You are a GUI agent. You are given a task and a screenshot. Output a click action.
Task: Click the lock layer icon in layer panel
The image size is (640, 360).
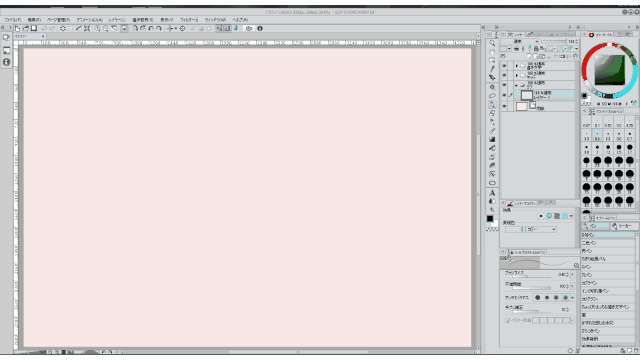click(536, 49)
